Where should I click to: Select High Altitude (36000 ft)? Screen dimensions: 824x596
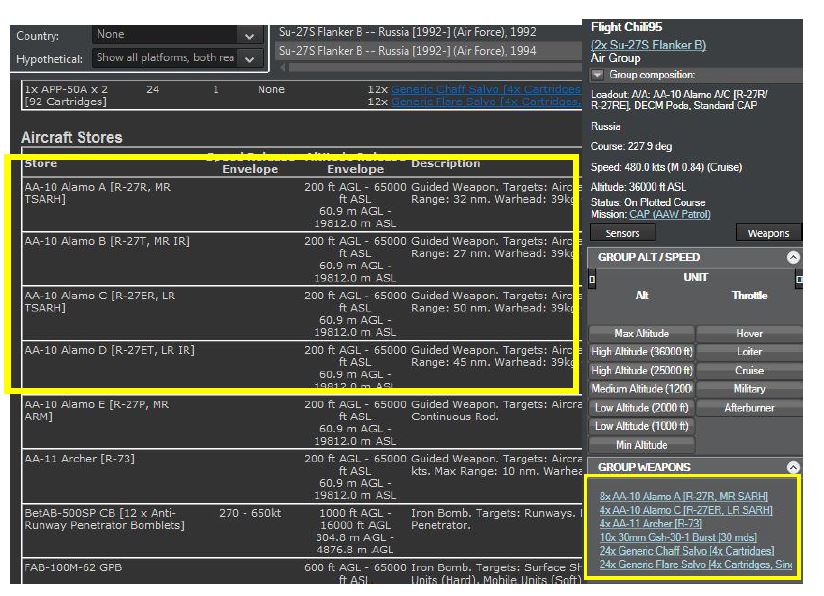point(642,352)
